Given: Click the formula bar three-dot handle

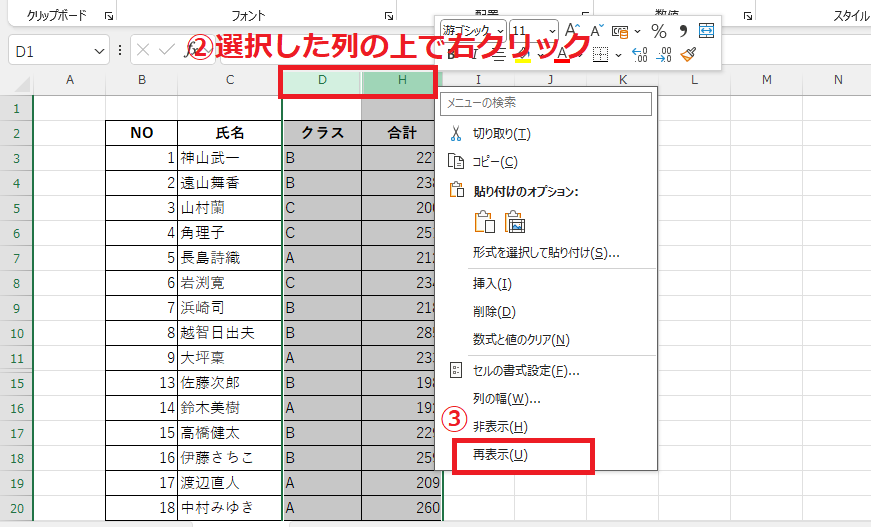Looking at the screenshot, I should [x=120, y=51].
